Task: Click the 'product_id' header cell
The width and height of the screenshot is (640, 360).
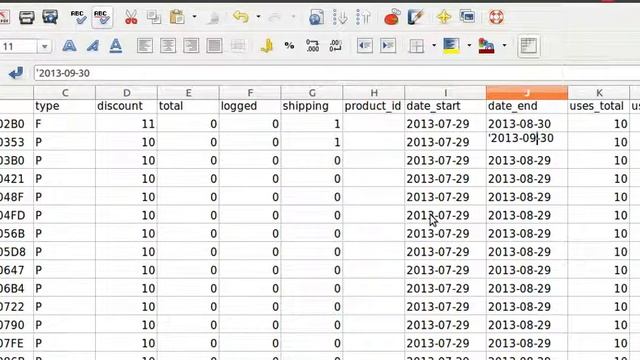Action: pyautogui.click(x=373, y=106)
